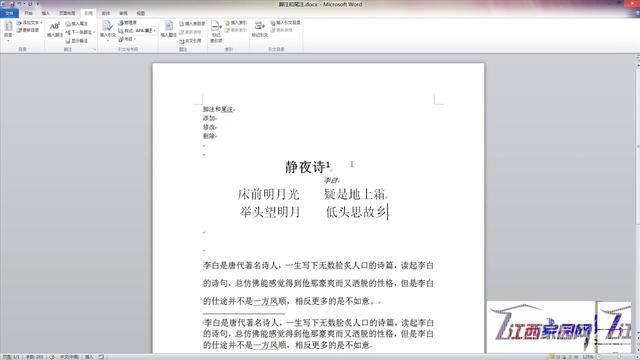Click the Insert Footnote (插入脚注) AB¹ button
Viewport: 640px width, 360px height.
click(x=55, y=30)
